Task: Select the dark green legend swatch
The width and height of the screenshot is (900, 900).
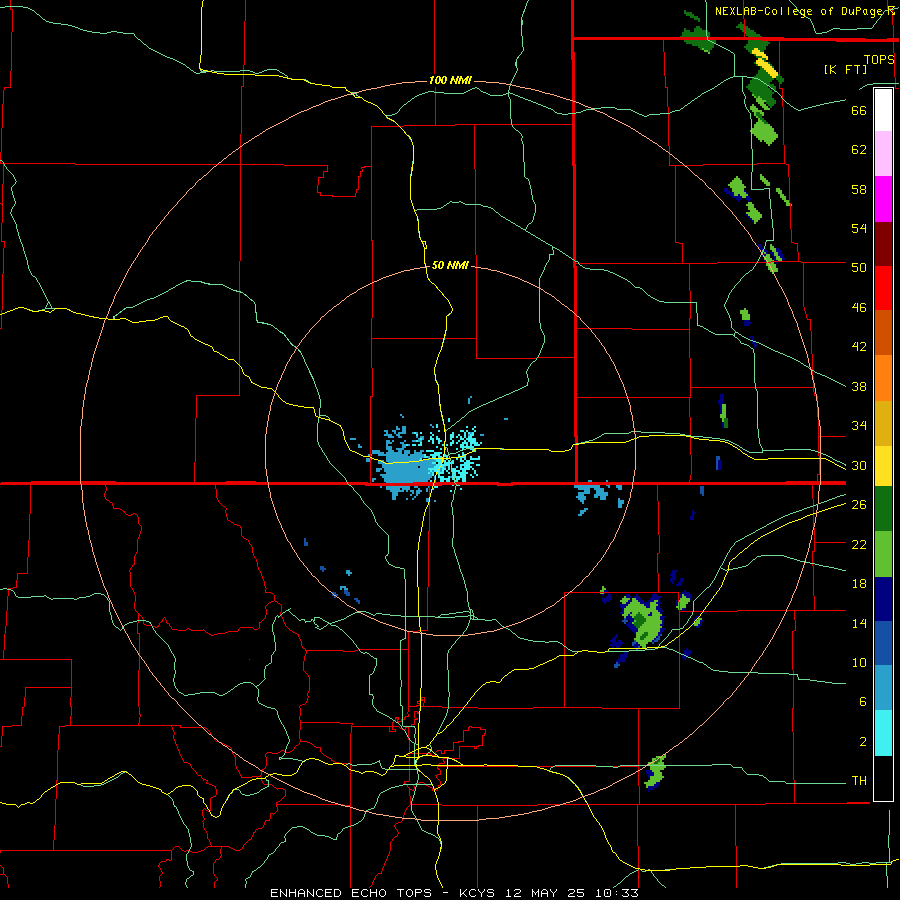Action: [x=883, y=509]
